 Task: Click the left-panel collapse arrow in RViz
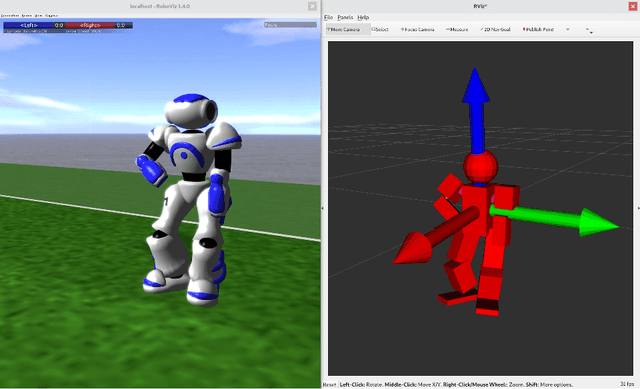322,208
